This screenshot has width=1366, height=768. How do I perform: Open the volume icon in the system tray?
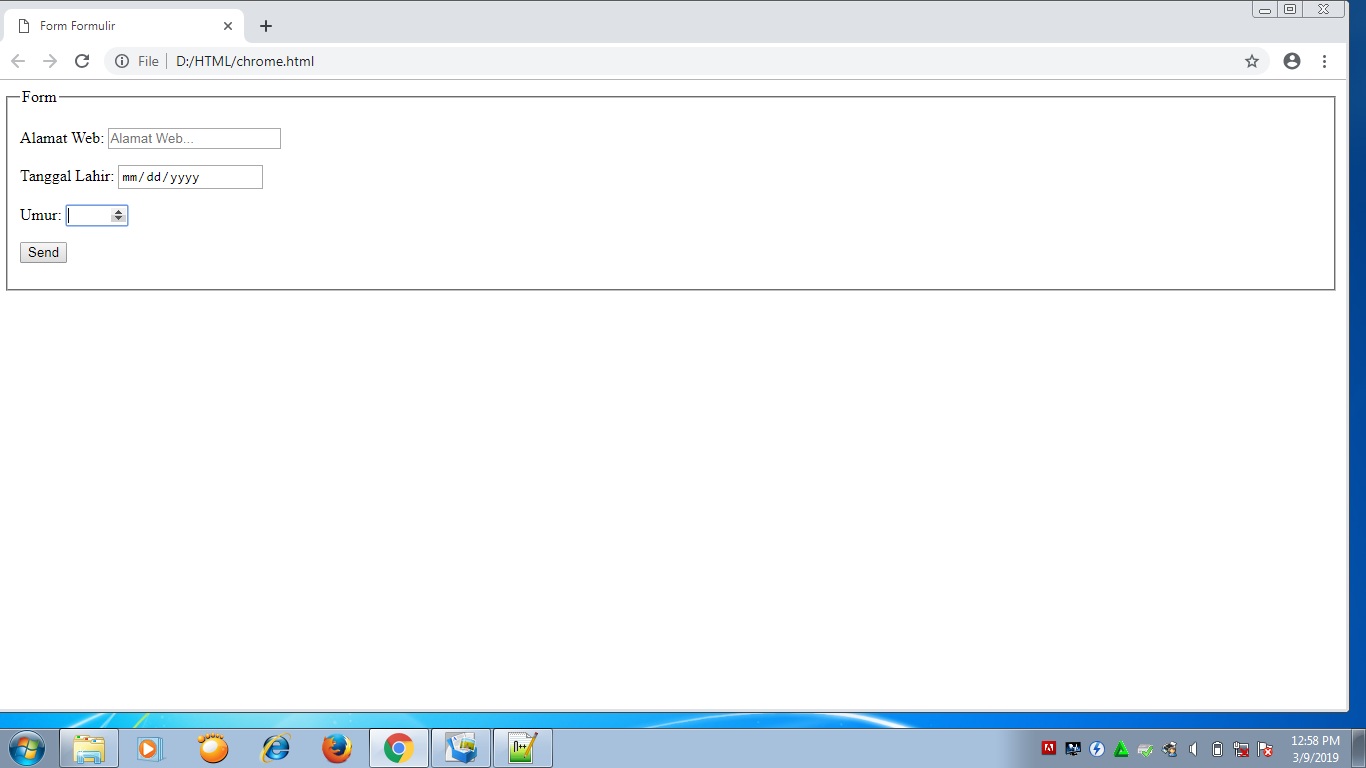tap(1193, 748)
